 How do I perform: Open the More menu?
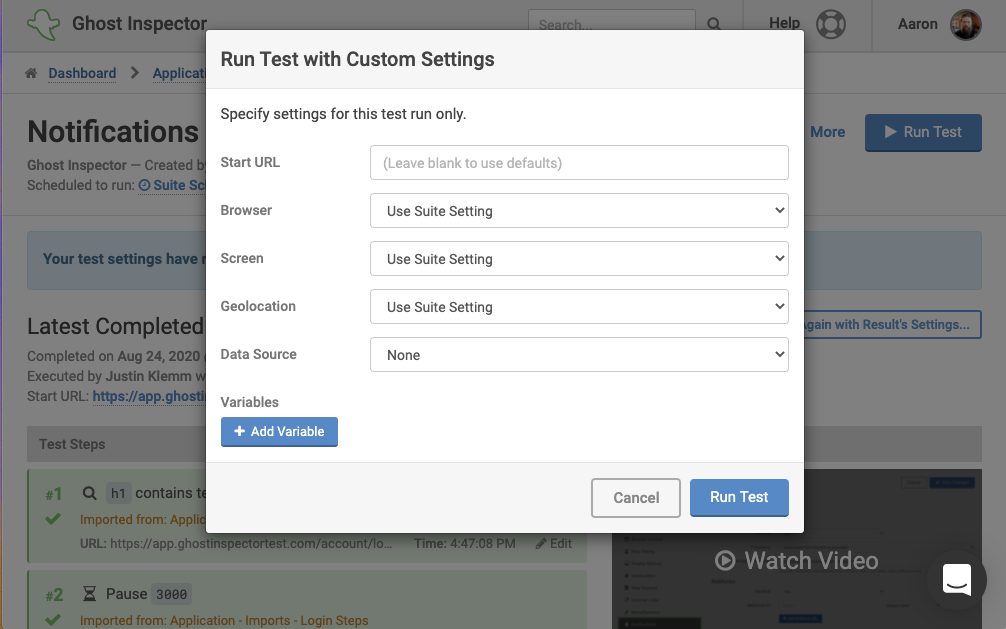(x=827, y=132)
